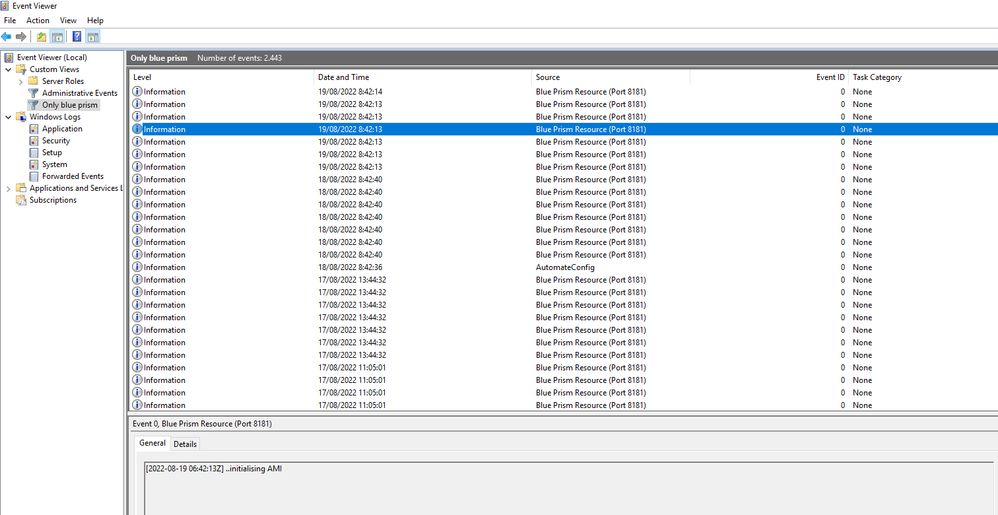
Task: Open the Help menu
Action: 95,20
